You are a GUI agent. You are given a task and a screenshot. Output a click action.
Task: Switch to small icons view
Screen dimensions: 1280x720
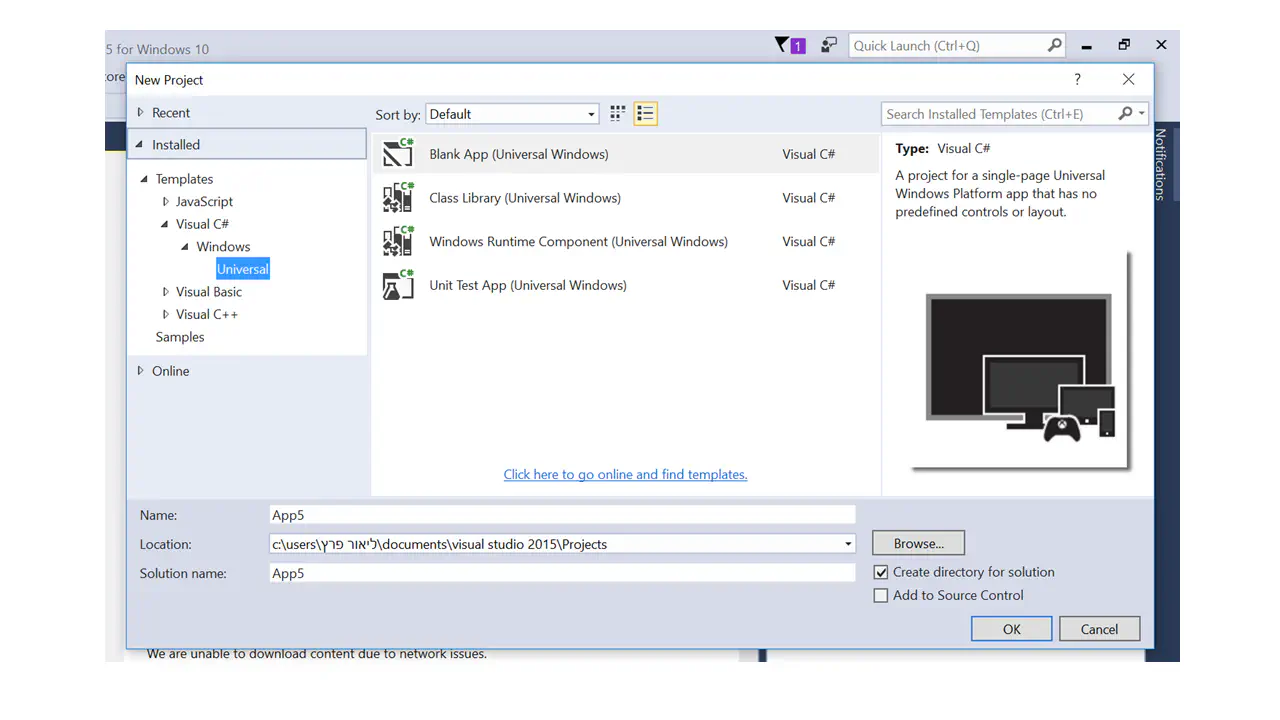tap(618, 114)
